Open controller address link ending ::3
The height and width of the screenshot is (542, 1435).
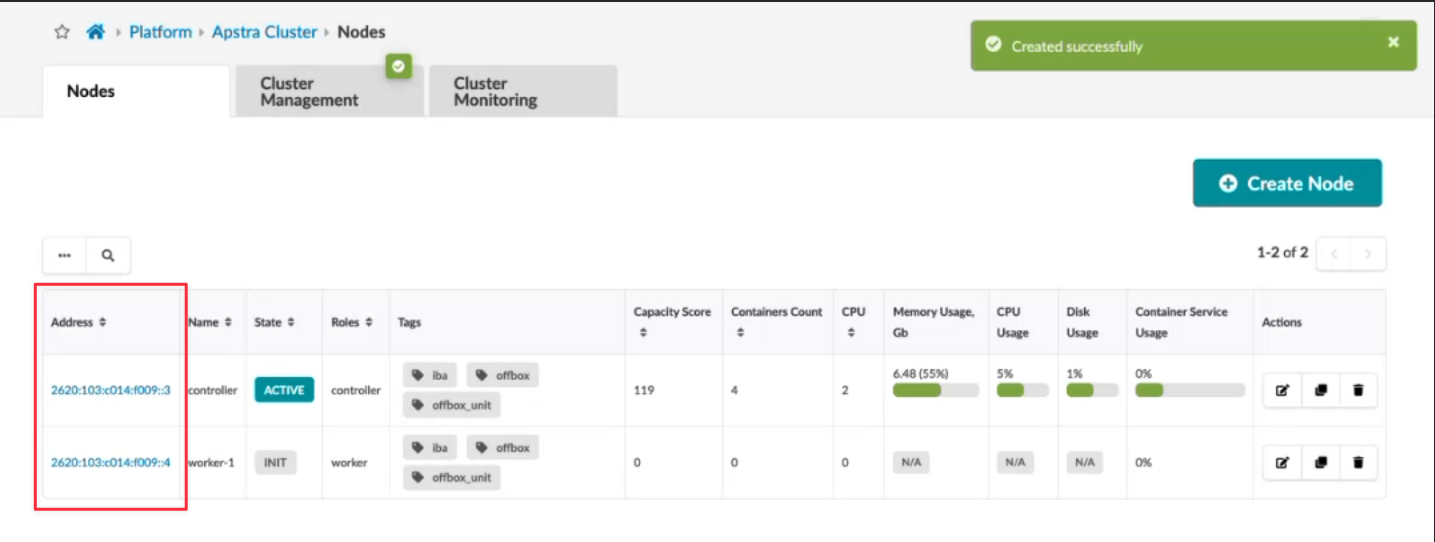click(110, 390)
